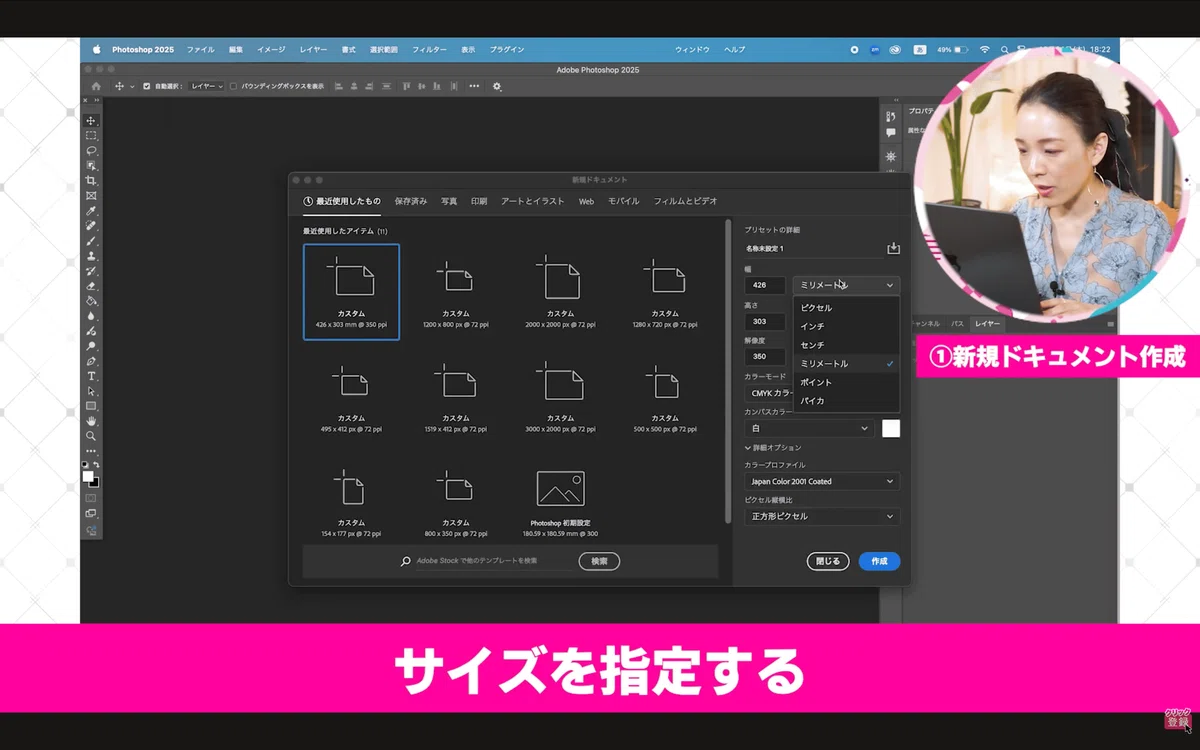The height and width of the screenshot is (750, 1200).
Task: Select the Clone Stamp tool
Action: click(x=91, y=256)
